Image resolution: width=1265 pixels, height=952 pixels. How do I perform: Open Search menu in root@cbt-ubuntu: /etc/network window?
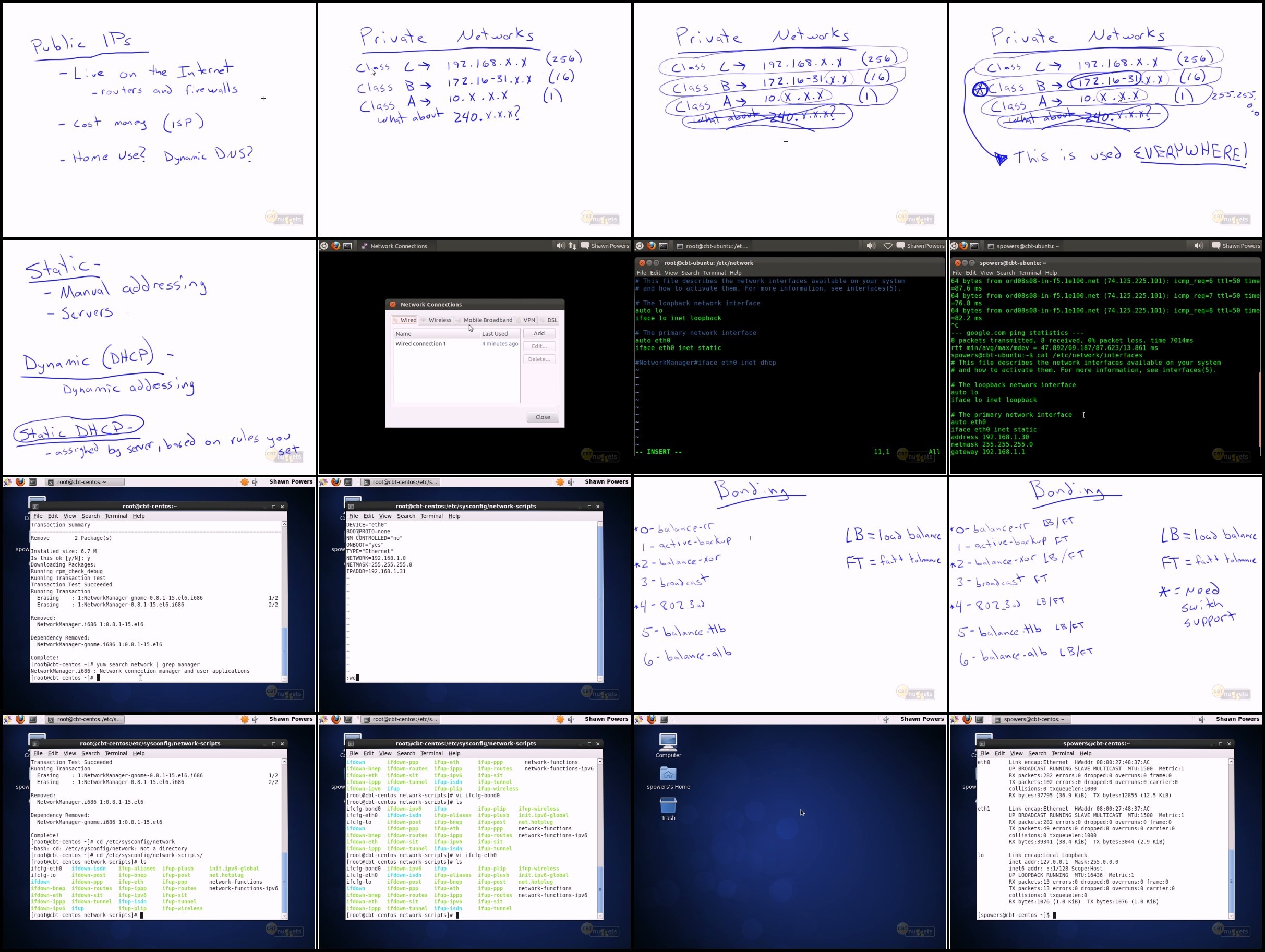(690, 273)
